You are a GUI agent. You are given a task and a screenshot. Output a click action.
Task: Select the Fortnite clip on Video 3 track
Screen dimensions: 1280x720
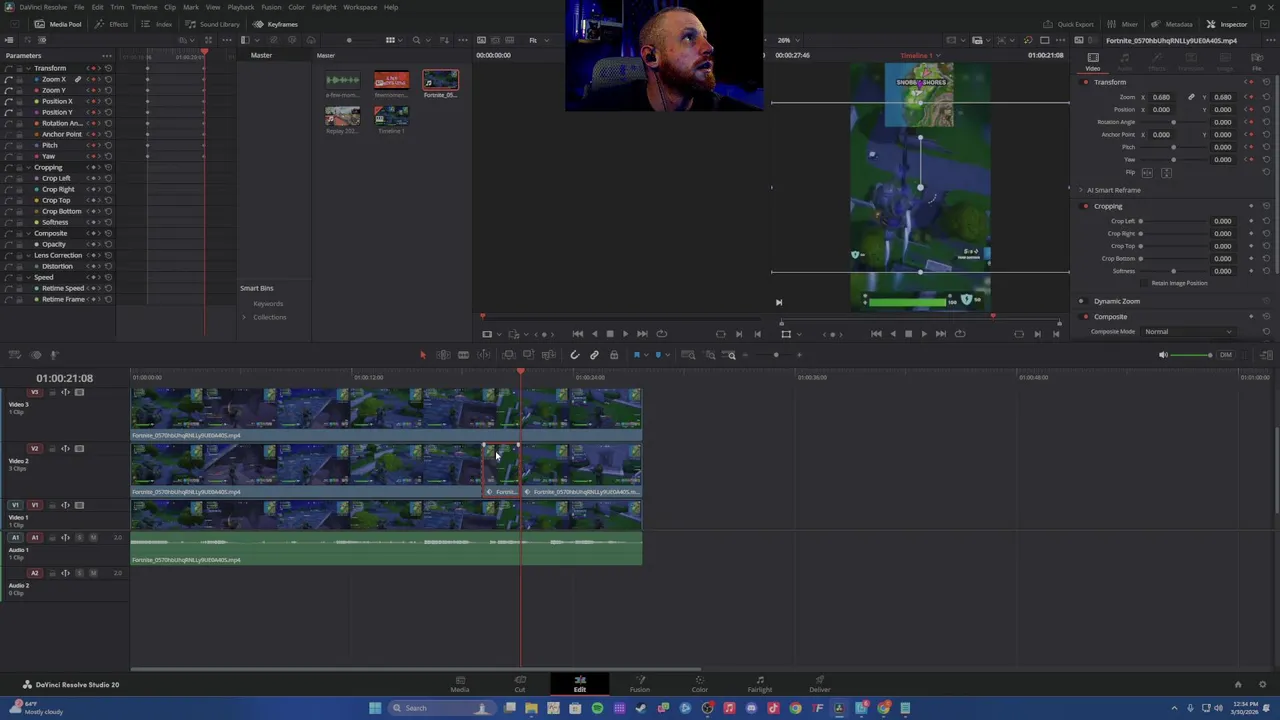[386, 414]
